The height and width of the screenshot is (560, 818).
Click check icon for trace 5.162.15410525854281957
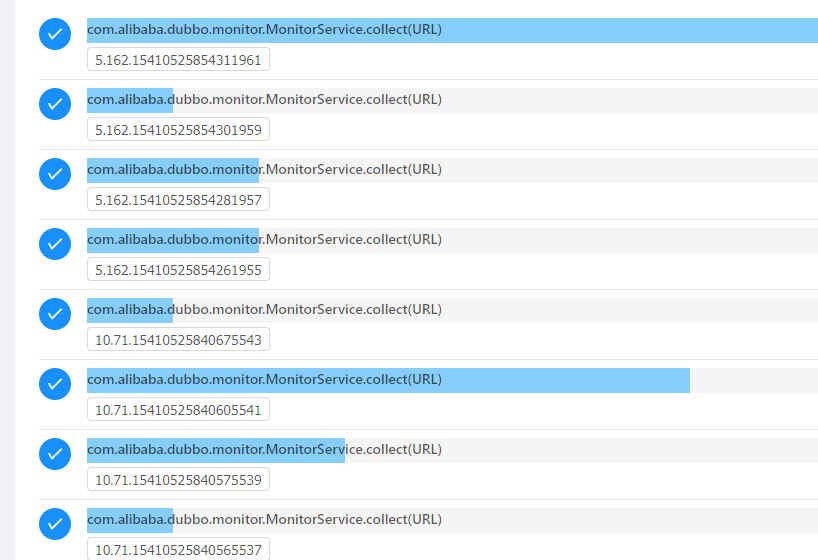[55, 174]
